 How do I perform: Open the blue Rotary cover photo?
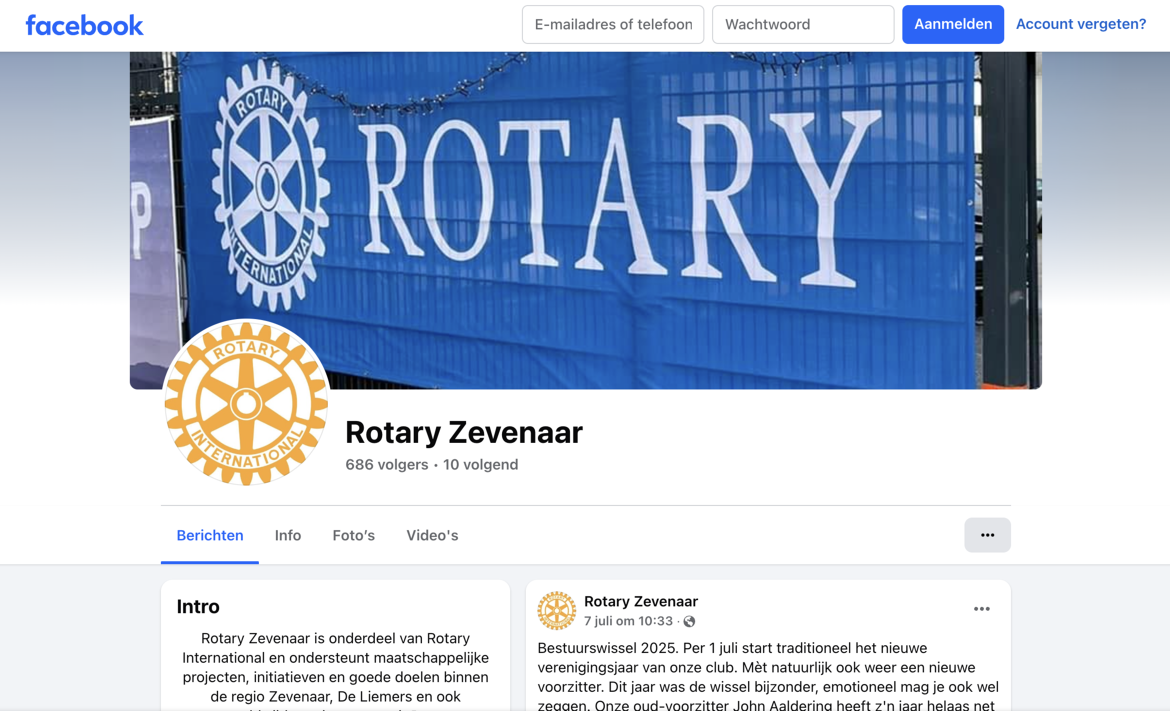click(x=586, y=220)
